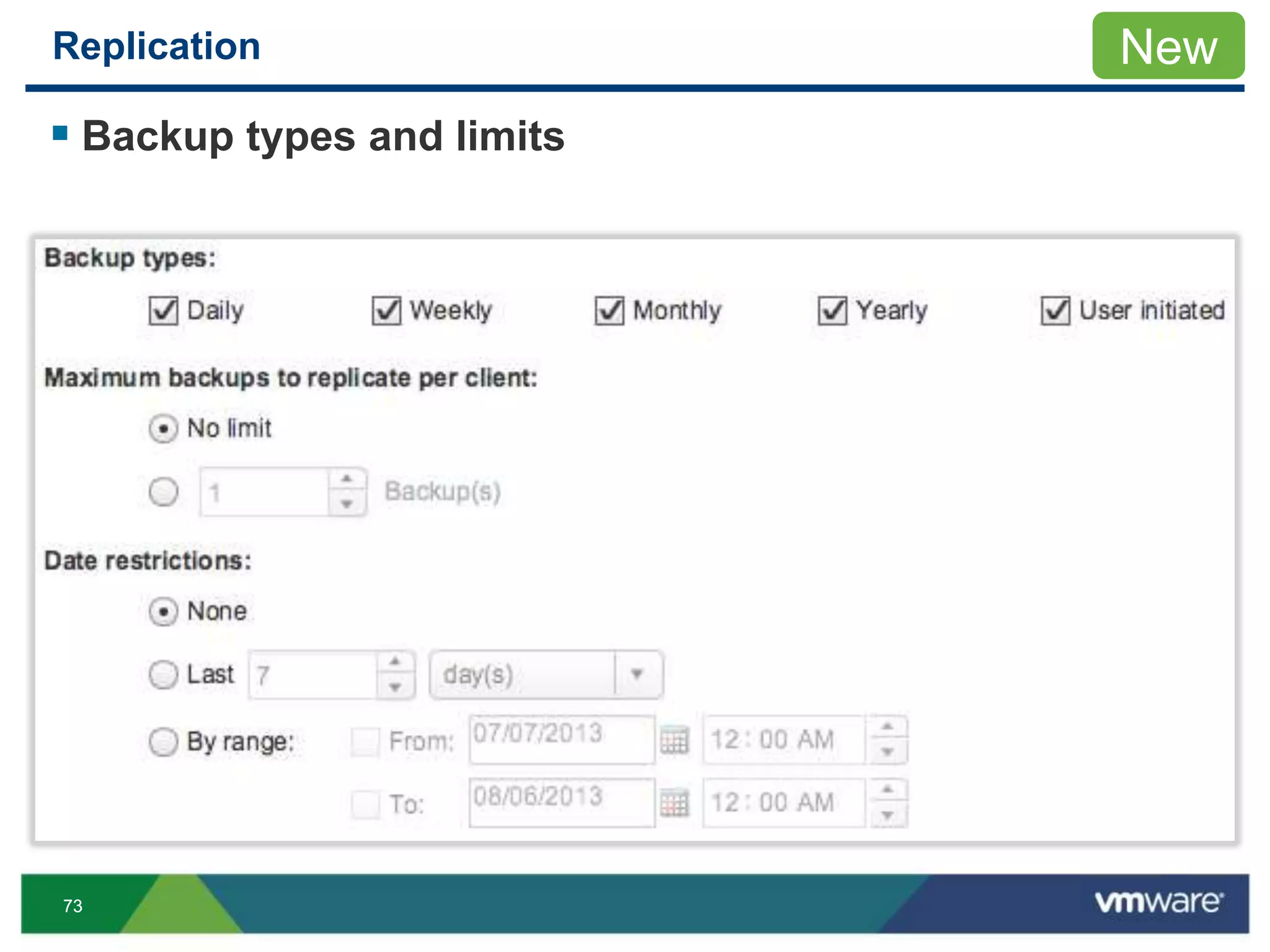The height and width of the screenshot is (952, 1270).
Task: Click the Backup types and limits heading
Action: click(x=324, y=137)
